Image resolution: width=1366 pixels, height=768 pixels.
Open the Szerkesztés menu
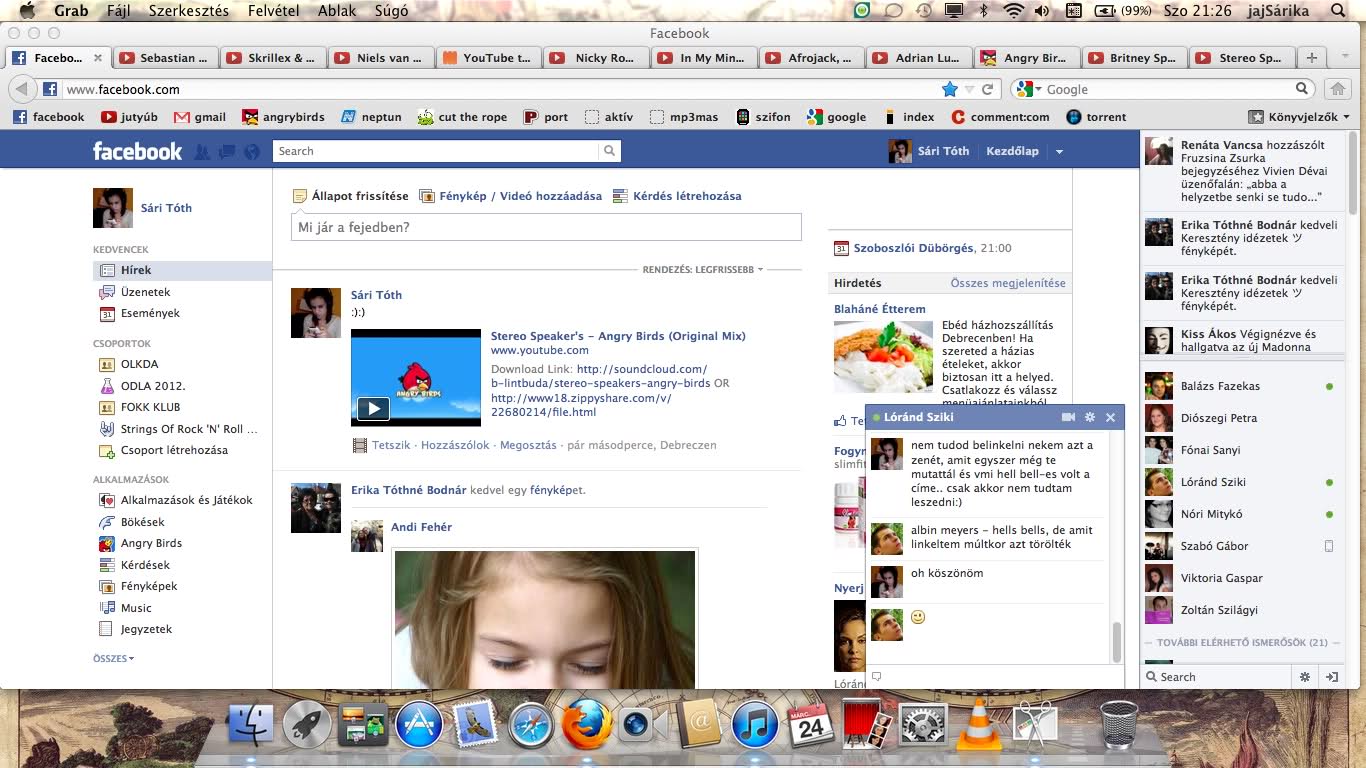(x=189, y=11)
